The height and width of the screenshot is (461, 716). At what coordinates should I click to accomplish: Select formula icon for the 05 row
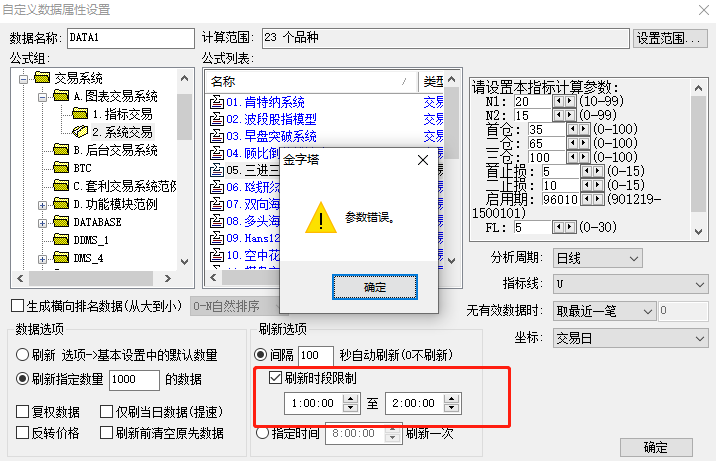216,170
